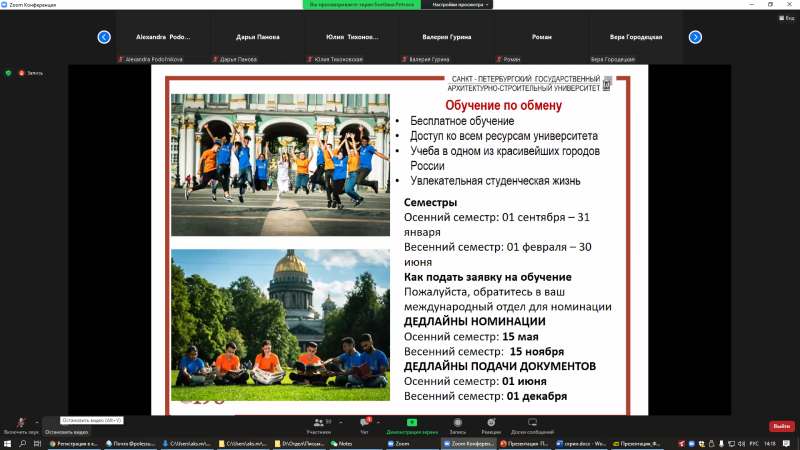Change layout with Вид button
This screenshot has height=450, width=800.
786,18
